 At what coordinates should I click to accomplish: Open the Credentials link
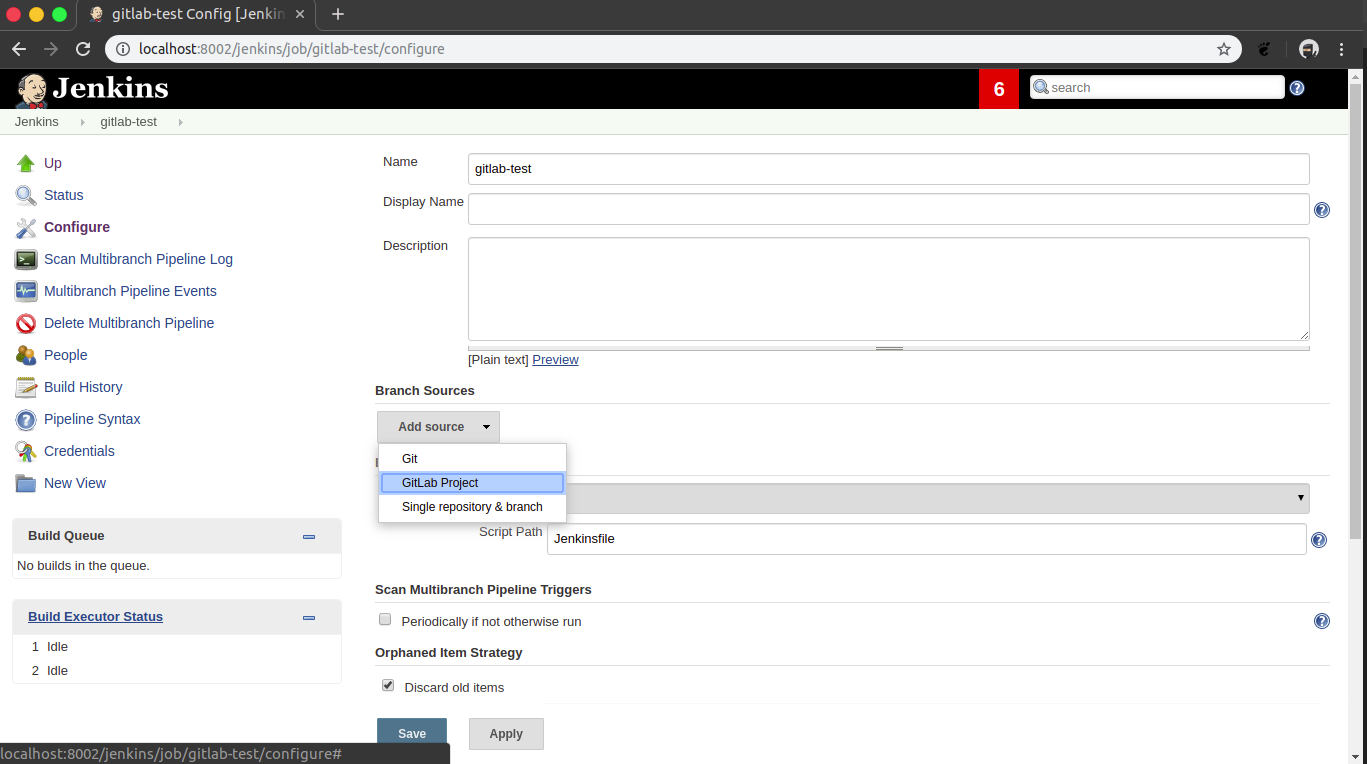click(79, 451)
